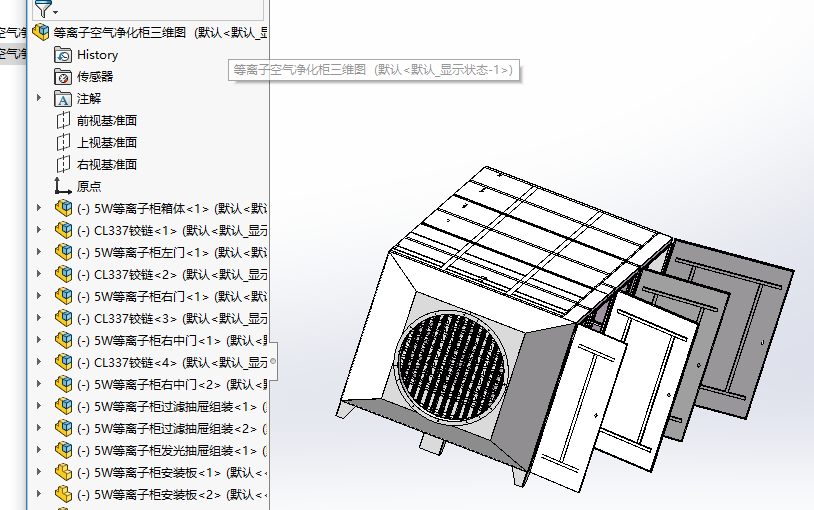The width and height of the screenshot is (814, 510).
Task: Click the 5W等离子柜安装板<1> part icon
Action: pos(63,472)
